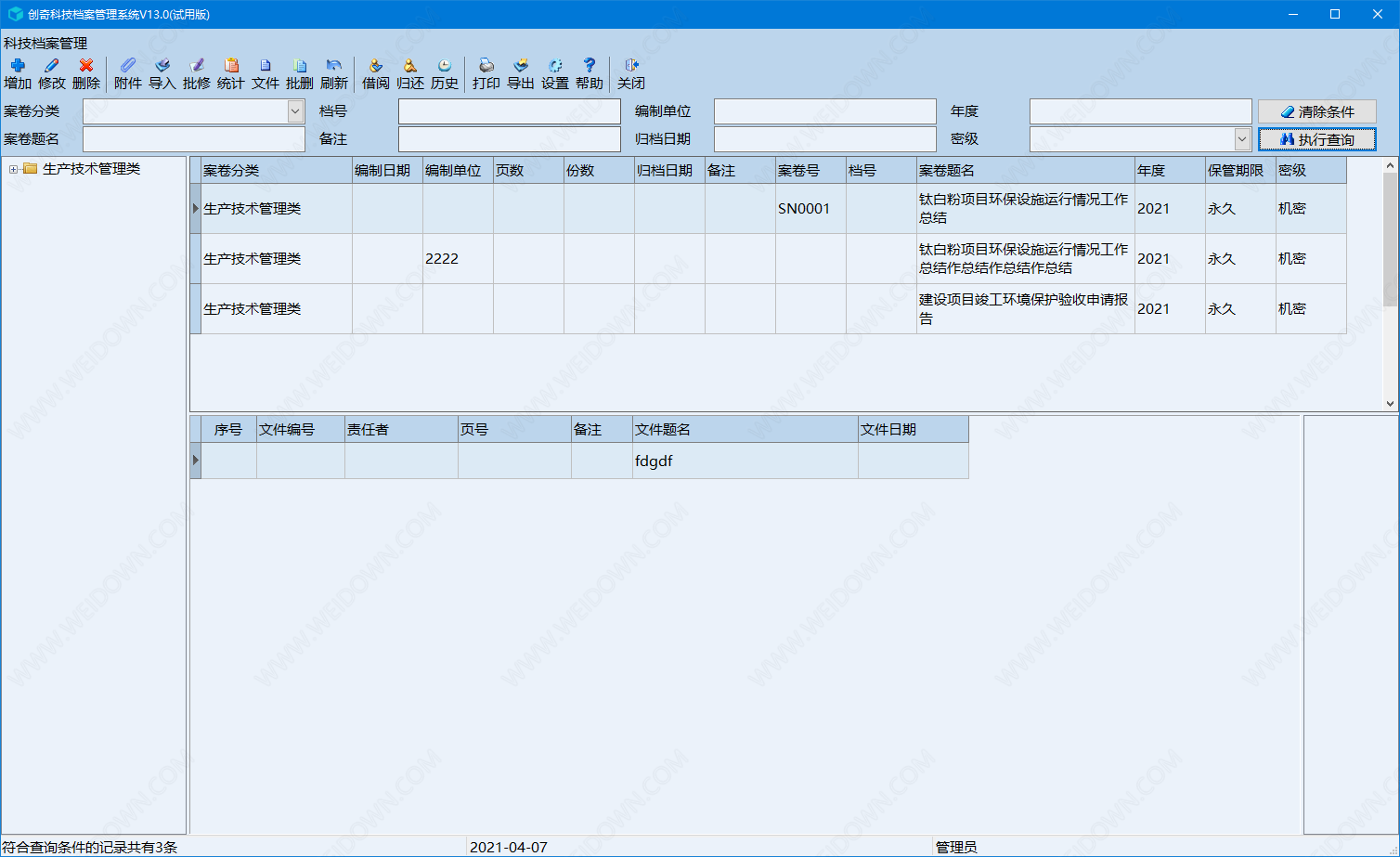
Task: Click the upper grid scrollbar up arrow
Action: click(x=1391, y=165)
